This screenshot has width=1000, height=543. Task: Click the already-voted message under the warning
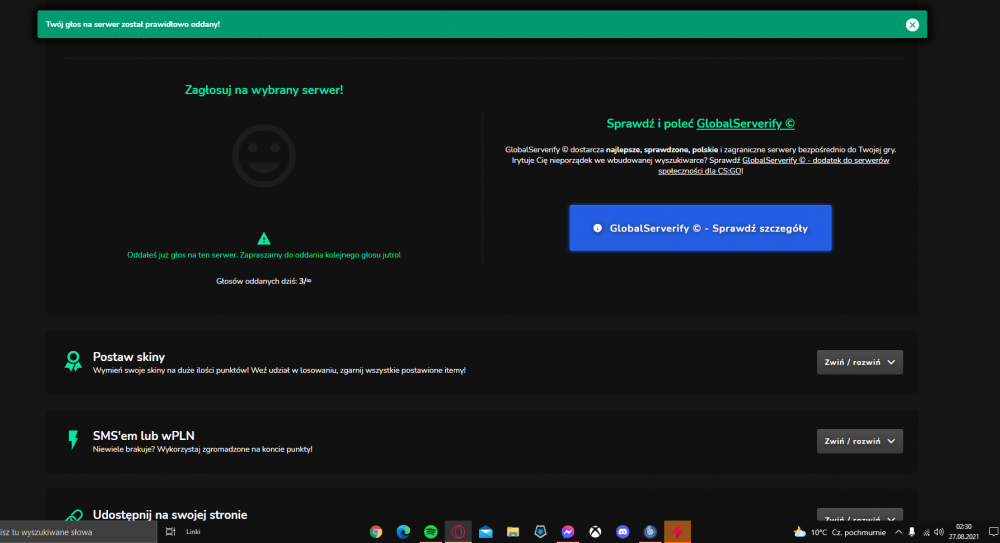click(263, 255)
